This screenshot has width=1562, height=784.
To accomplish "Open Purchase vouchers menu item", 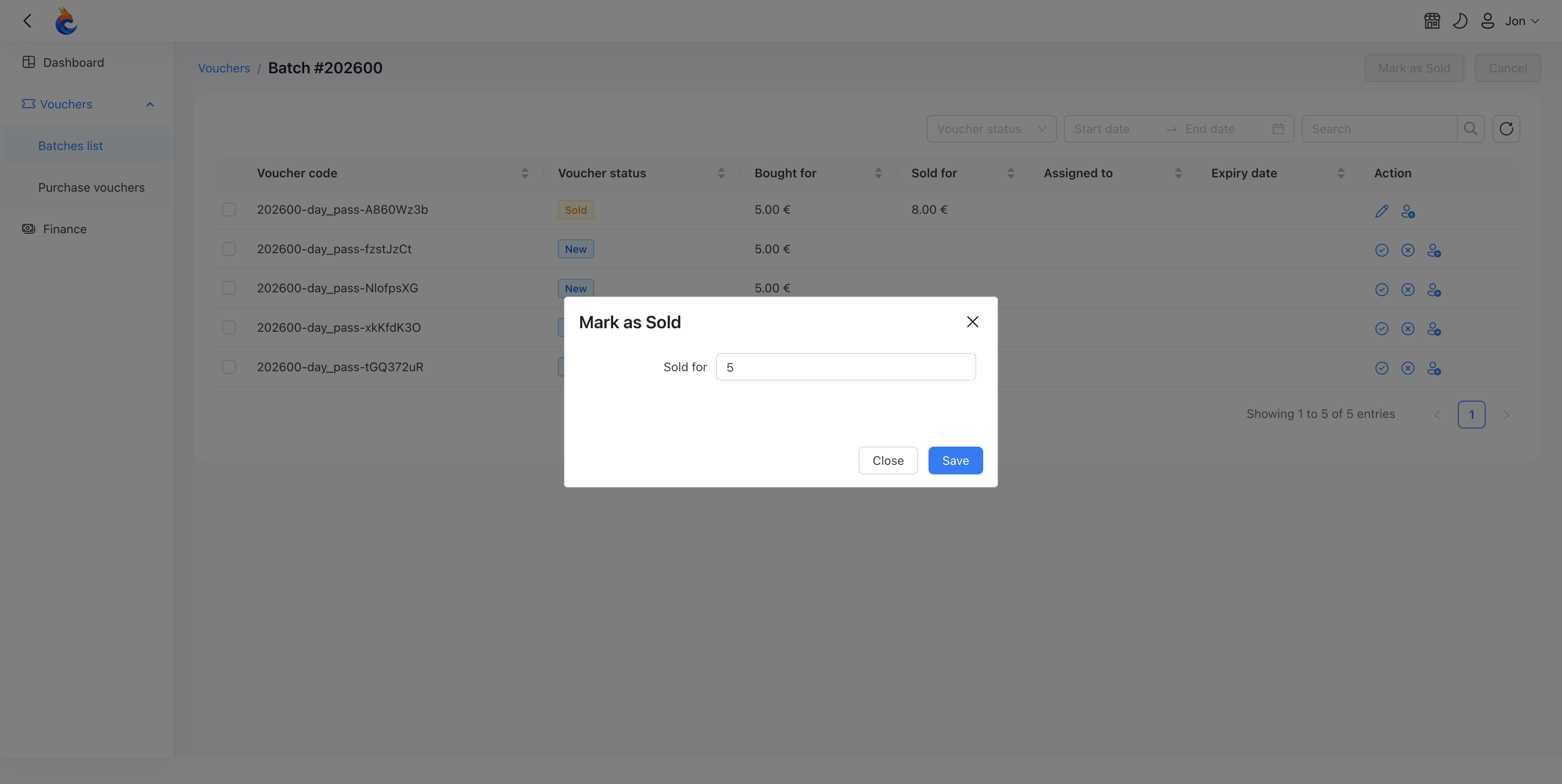I will (91, 187).
